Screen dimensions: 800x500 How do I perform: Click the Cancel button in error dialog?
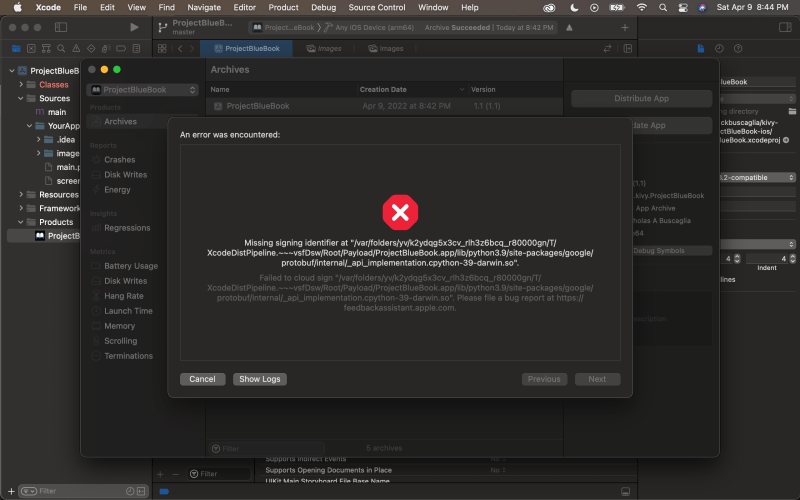click(203, 379)
